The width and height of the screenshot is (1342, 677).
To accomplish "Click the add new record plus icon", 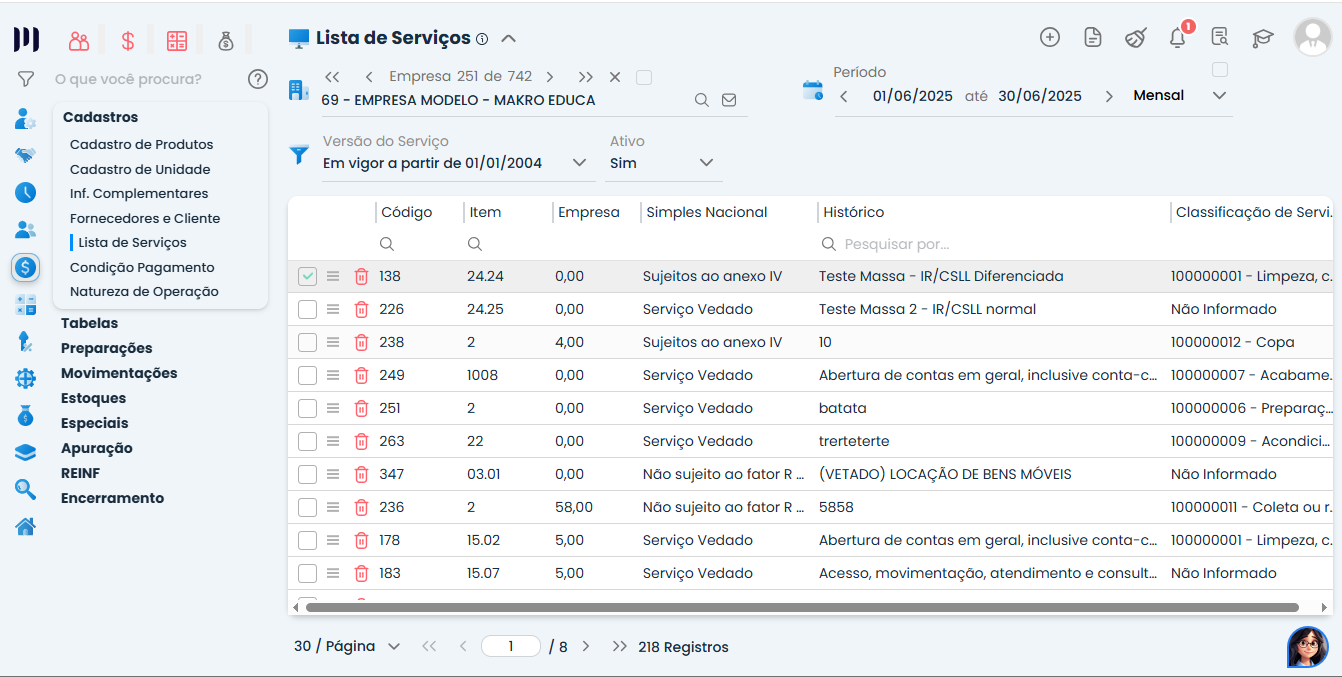I will point(1049,38).
